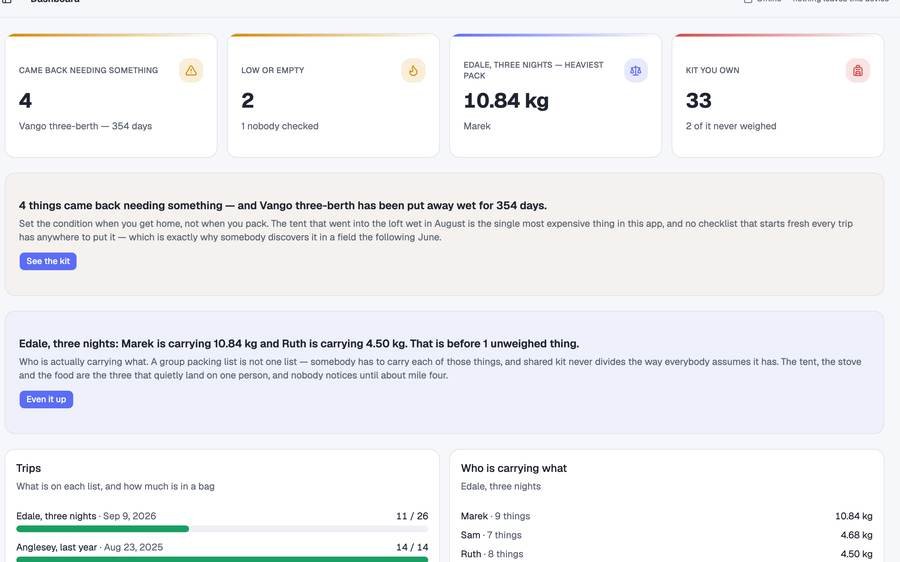Click the Who is carrying what heading
Viewport: 900px width, 562px height.
[514, 468]
